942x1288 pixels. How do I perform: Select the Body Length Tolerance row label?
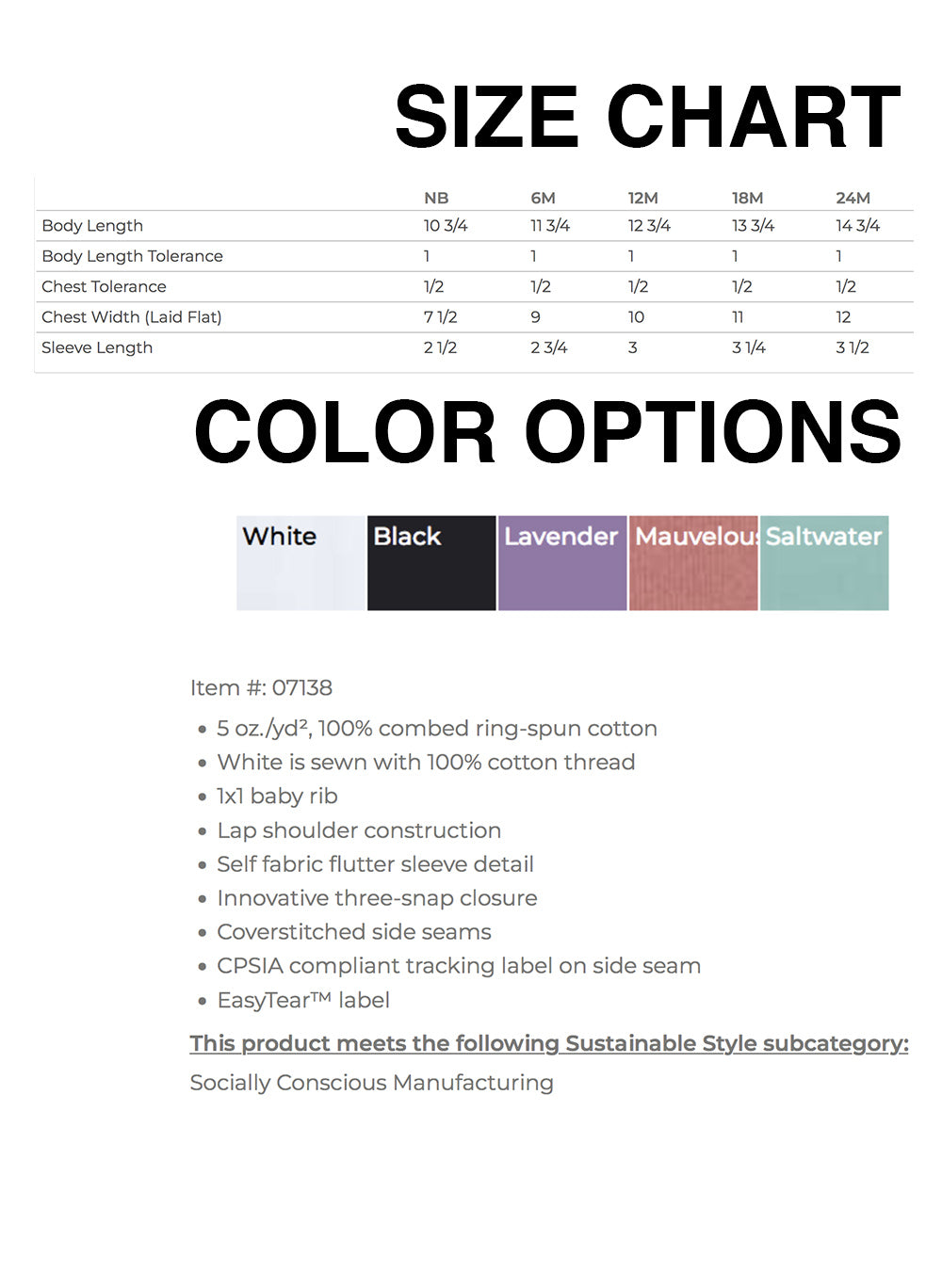tap(132, 256)
